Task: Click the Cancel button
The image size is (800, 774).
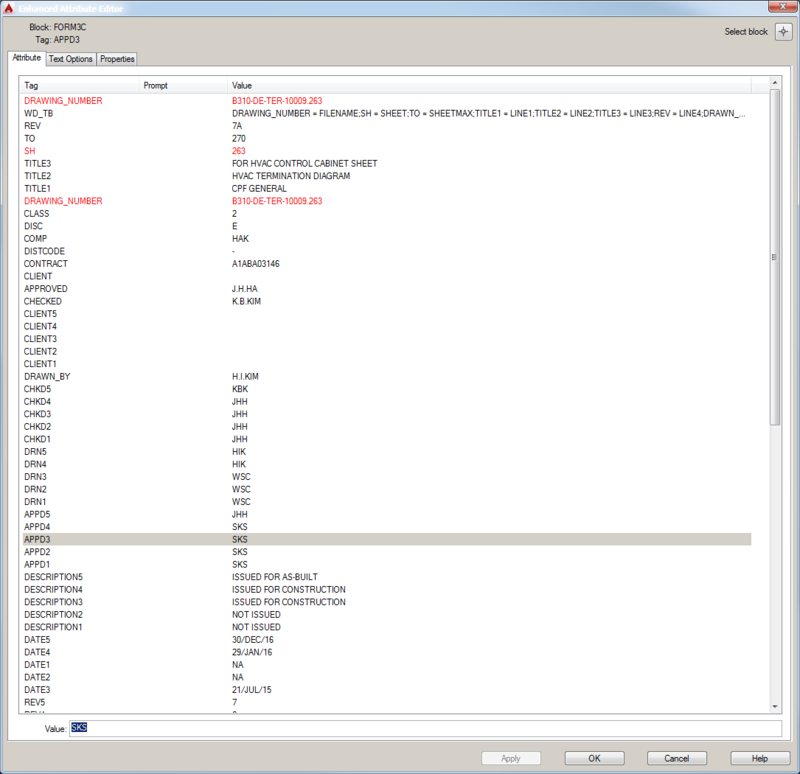Action: tap(677, 758)
